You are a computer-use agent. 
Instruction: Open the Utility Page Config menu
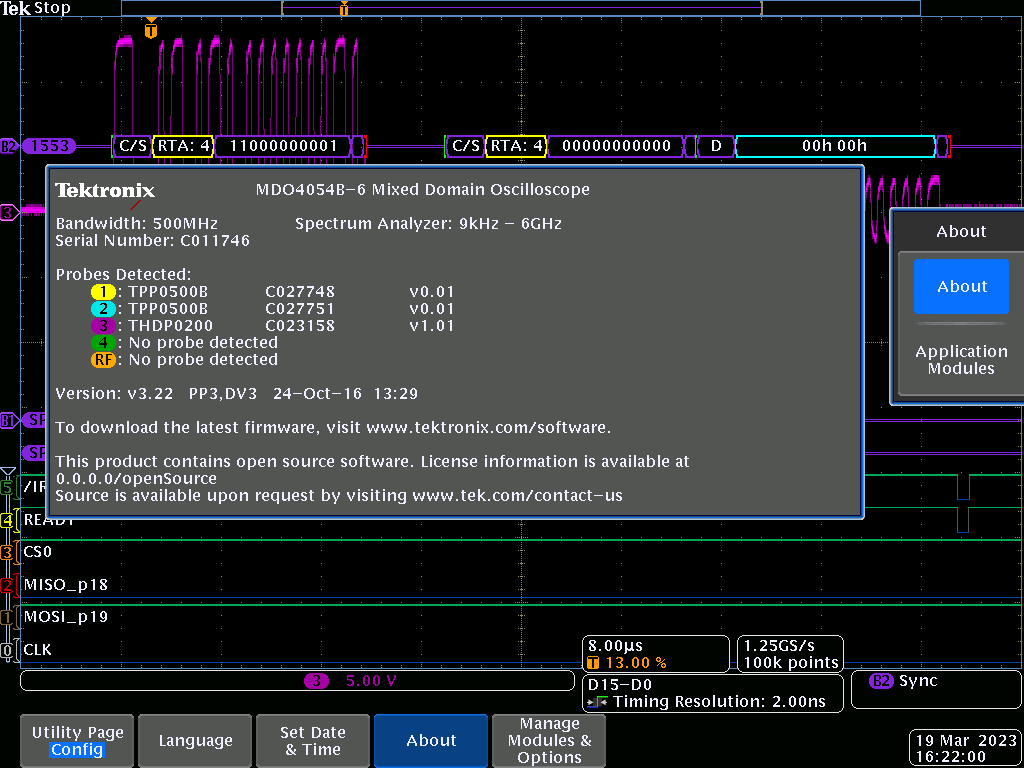coord(77,741)
